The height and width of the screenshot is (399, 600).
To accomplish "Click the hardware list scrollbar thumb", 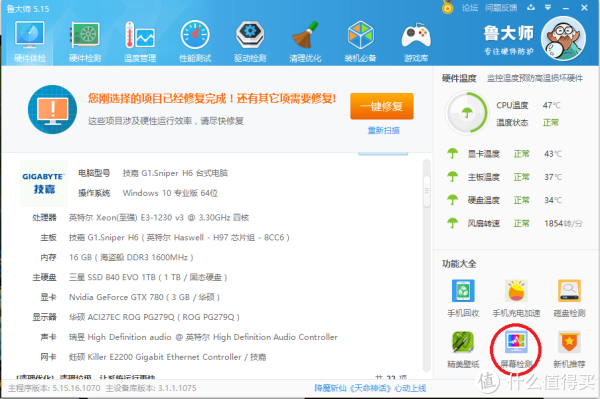I will pyautogui.click(x=427, y=191).
